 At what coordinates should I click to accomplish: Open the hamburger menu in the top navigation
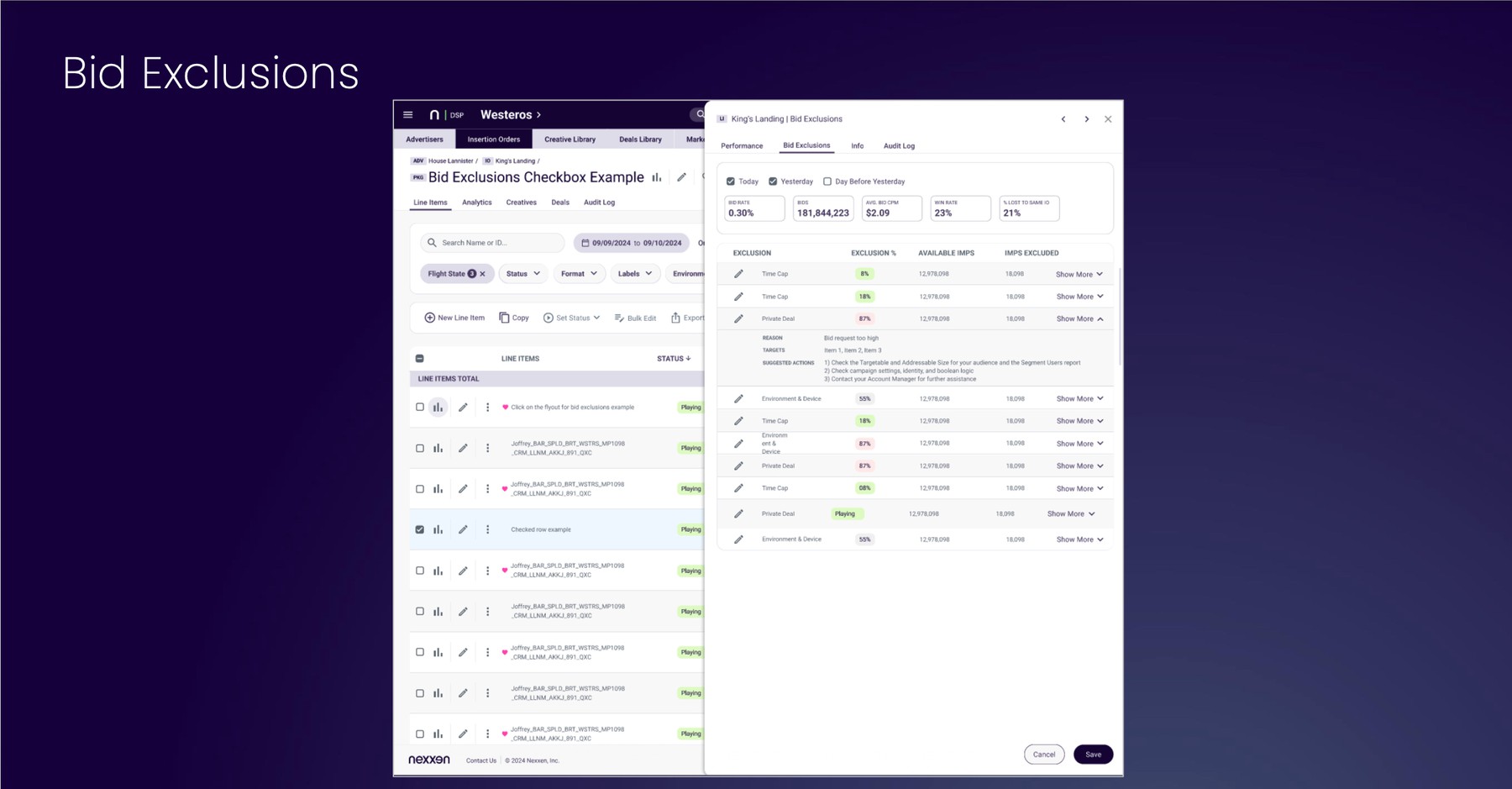(x=408, y=114)
